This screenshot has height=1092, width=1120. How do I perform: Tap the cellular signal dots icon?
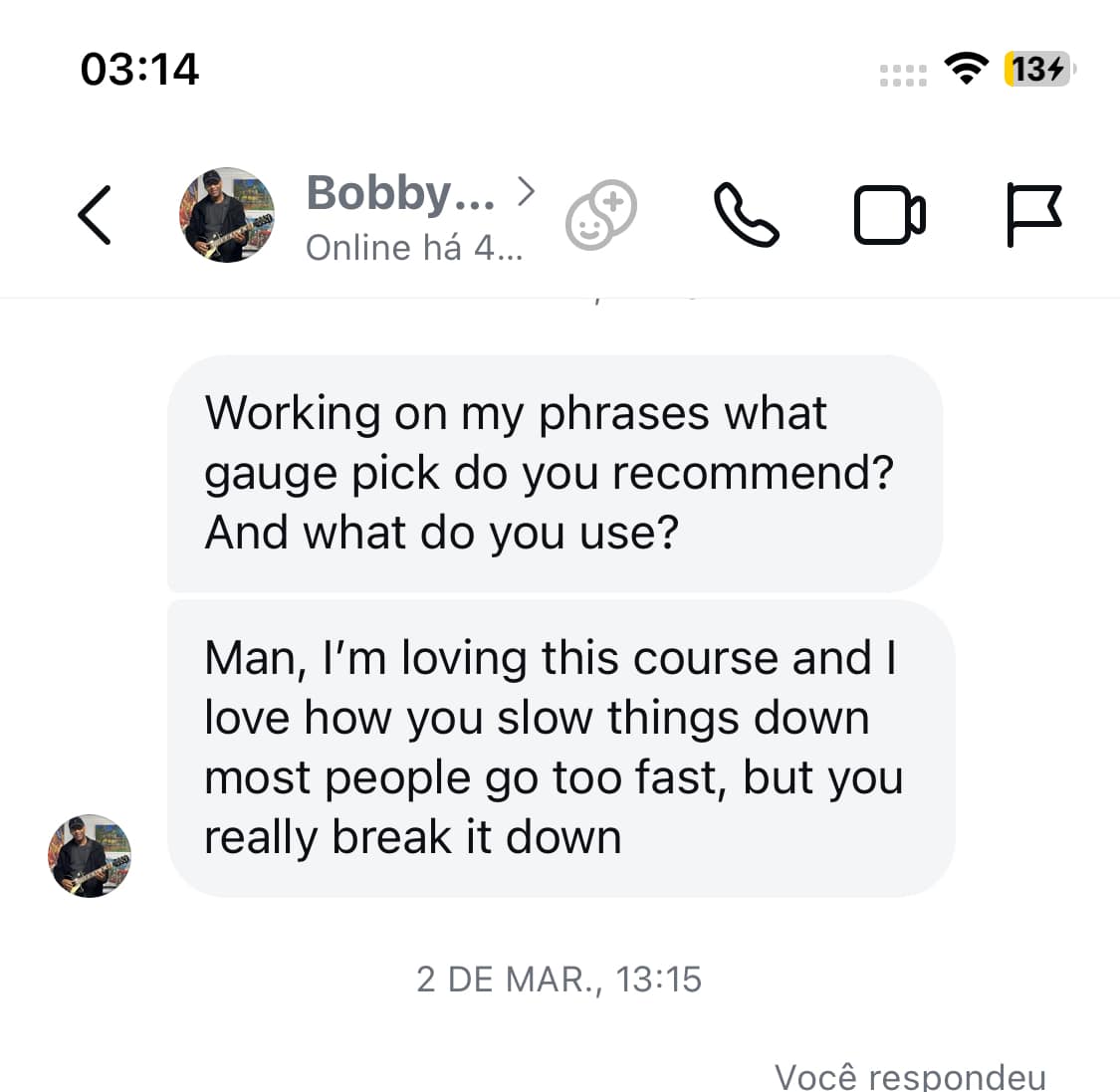[x=903, y=75]
